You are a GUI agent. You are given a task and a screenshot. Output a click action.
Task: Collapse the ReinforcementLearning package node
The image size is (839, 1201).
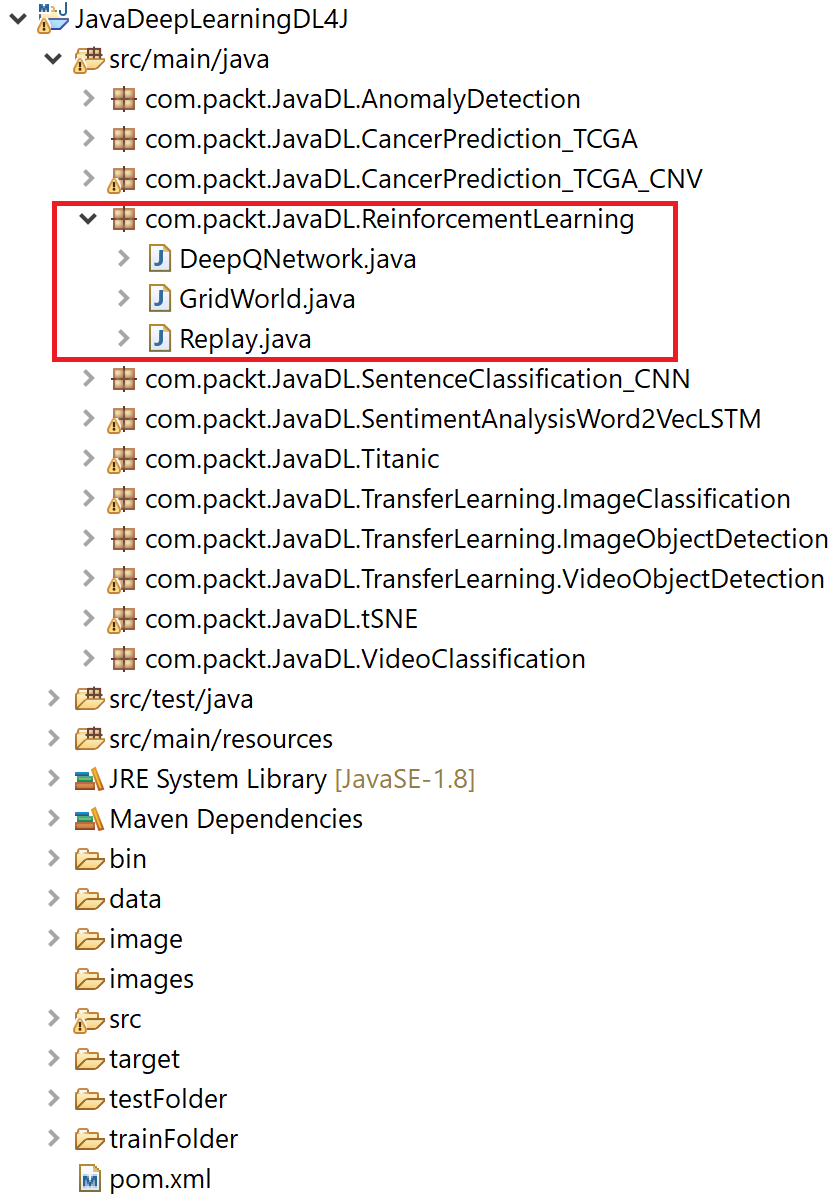click(x=89, y=219)
